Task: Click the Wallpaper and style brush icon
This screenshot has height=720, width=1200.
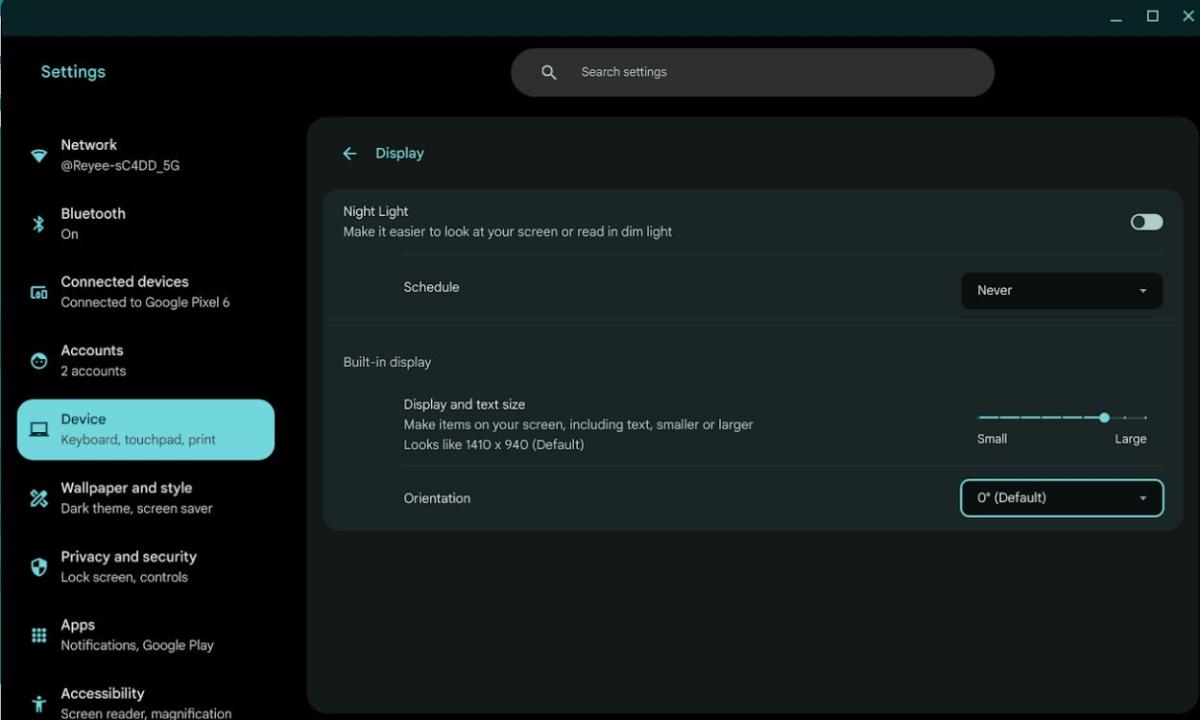Action: (x=39, y=498)
